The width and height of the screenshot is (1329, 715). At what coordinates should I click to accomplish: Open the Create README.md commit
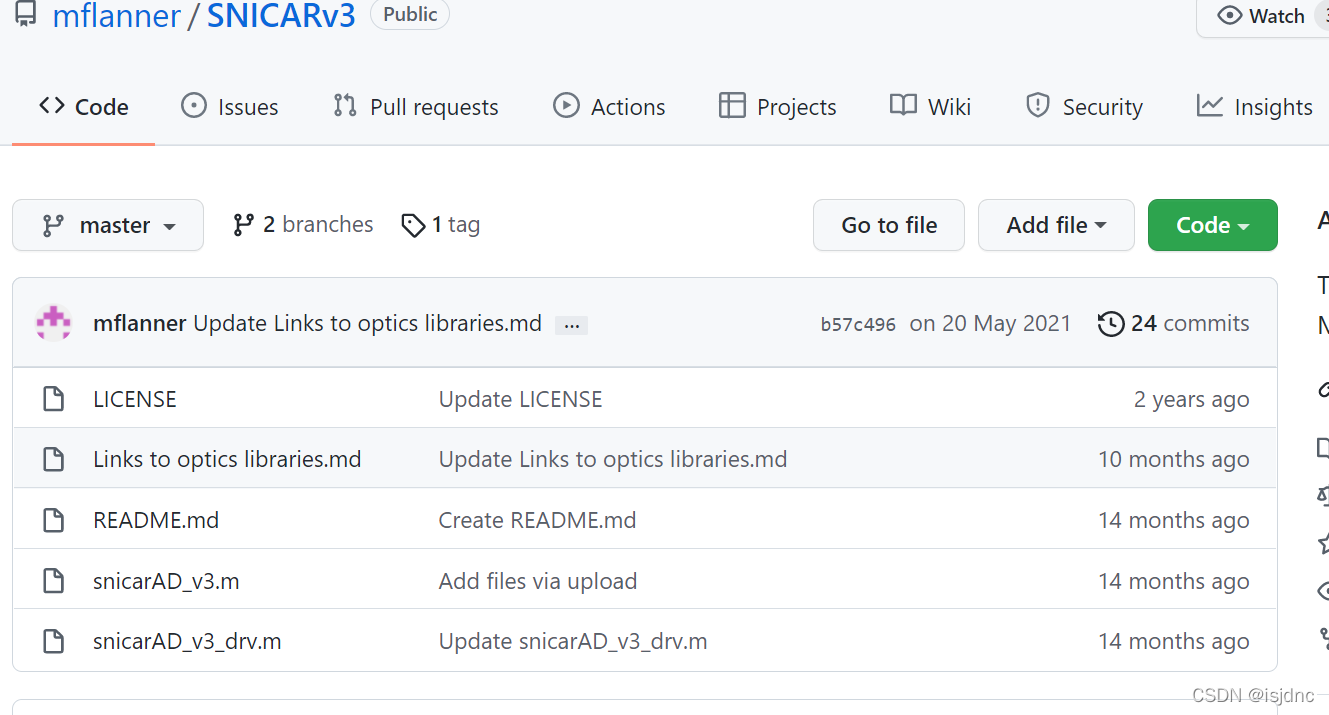click(x=537, y=520)
